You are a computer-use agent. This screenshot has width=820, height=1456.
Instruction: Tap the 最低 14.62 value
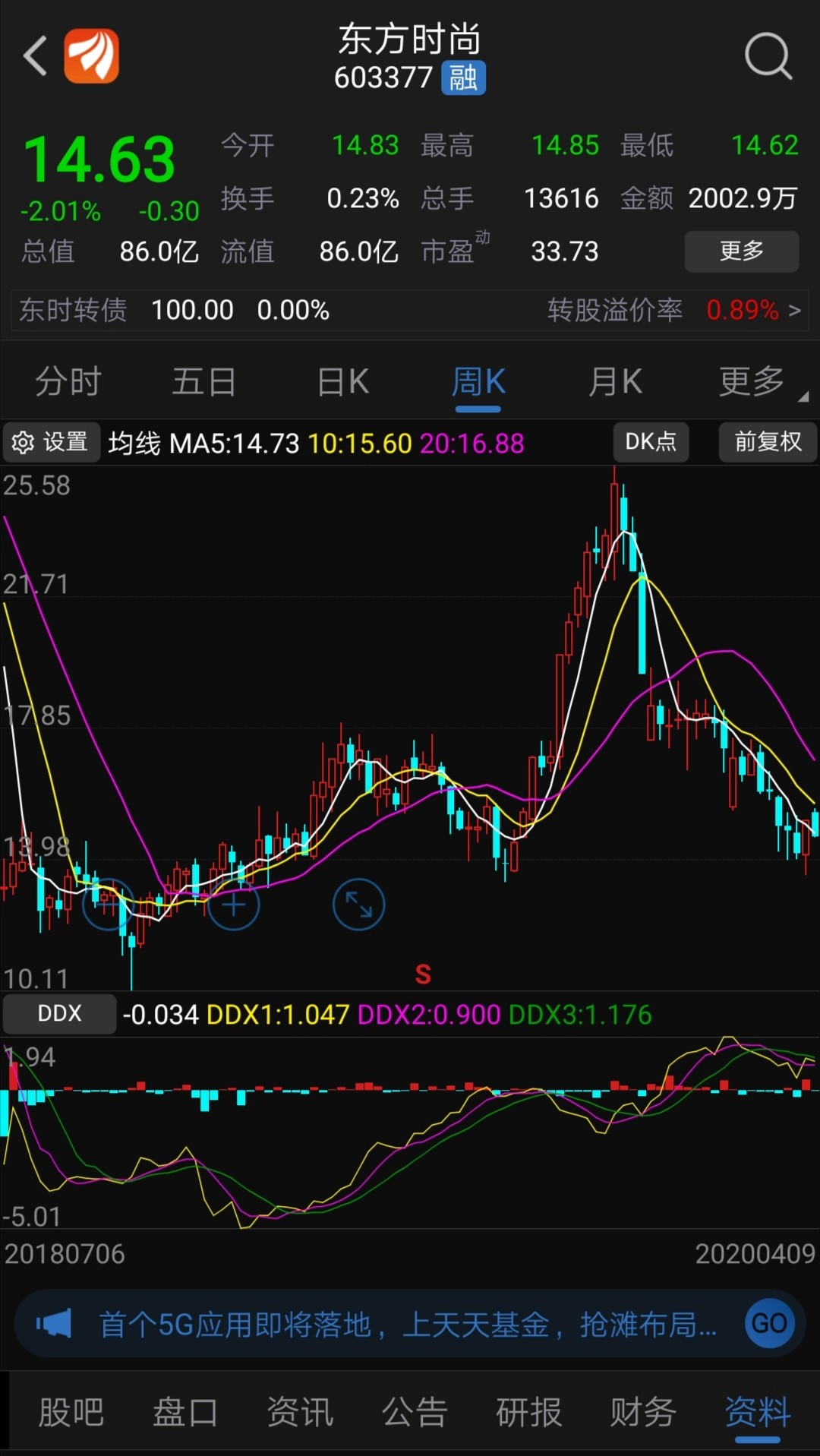click(x=765, y=145)
